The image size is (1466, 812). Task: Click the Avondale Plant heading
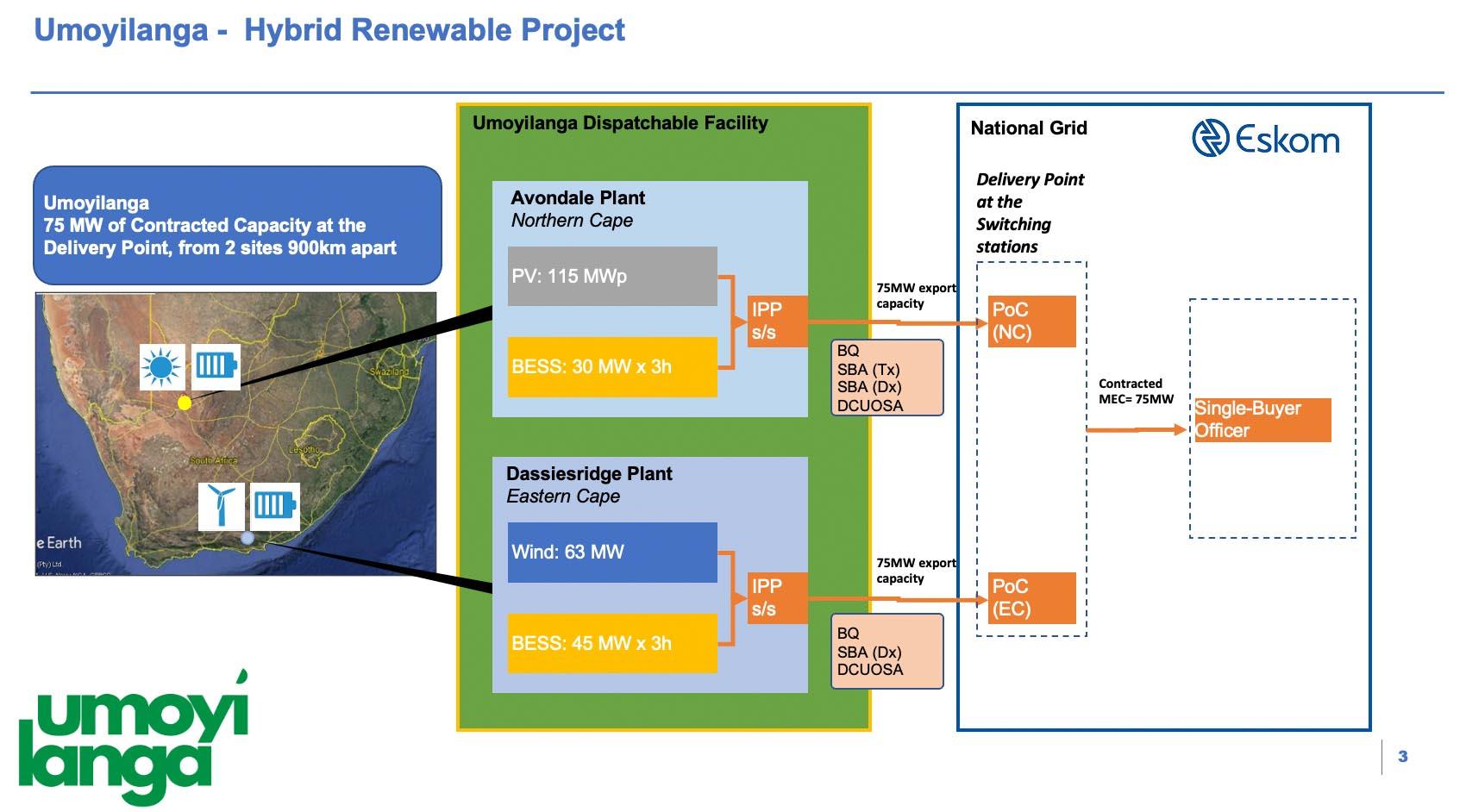(x=578, y=198)
